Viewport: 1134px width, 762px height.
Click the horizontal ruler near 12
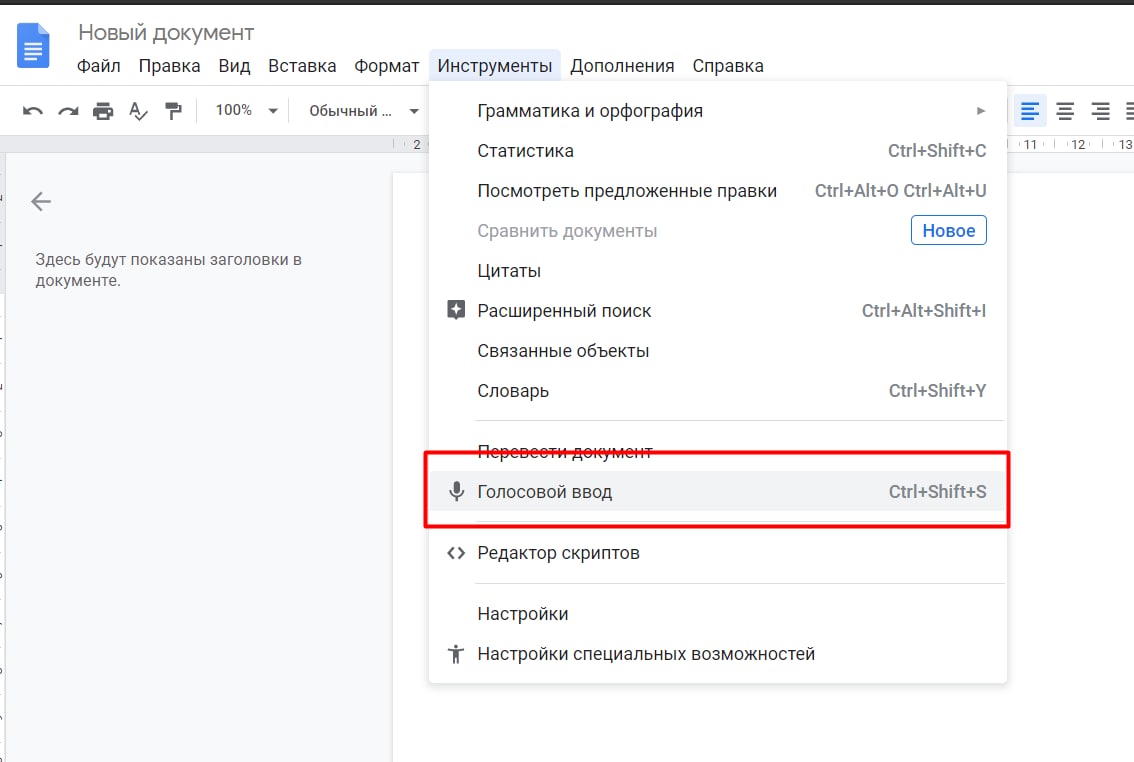(1078, 144)
